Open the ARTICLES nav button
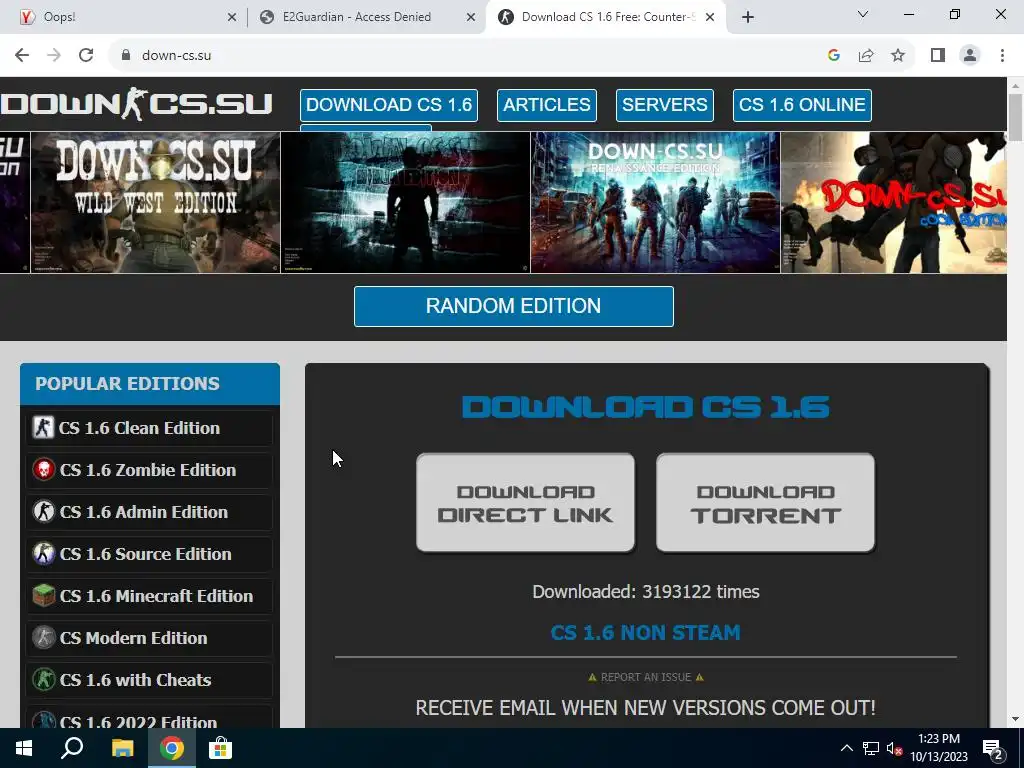 [547, 105]
